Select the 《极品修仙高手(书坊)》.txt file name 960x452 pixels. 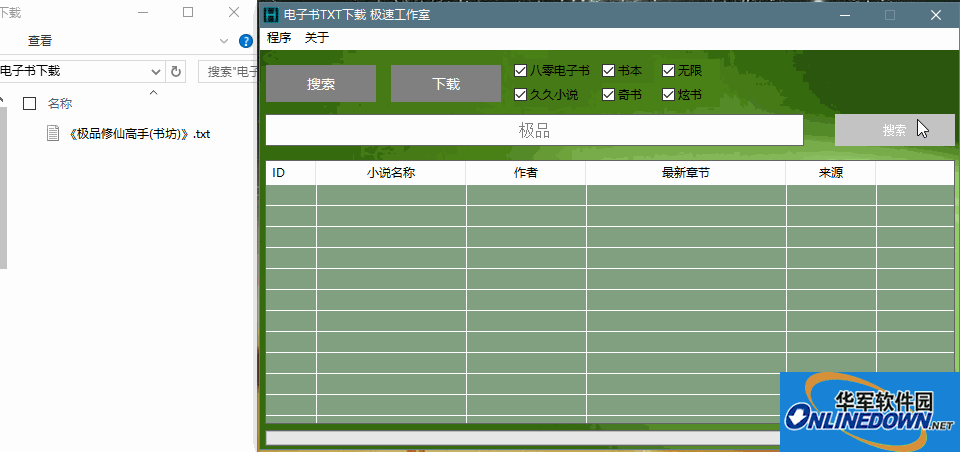[x=140, y=134]
